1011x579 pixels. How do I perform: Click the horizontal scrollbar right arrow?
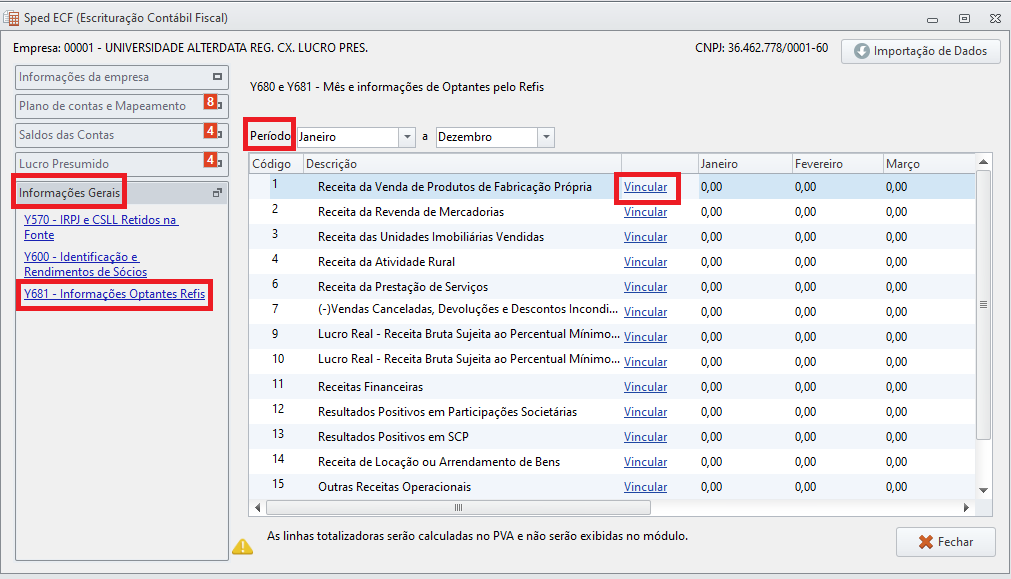[966, 508]
